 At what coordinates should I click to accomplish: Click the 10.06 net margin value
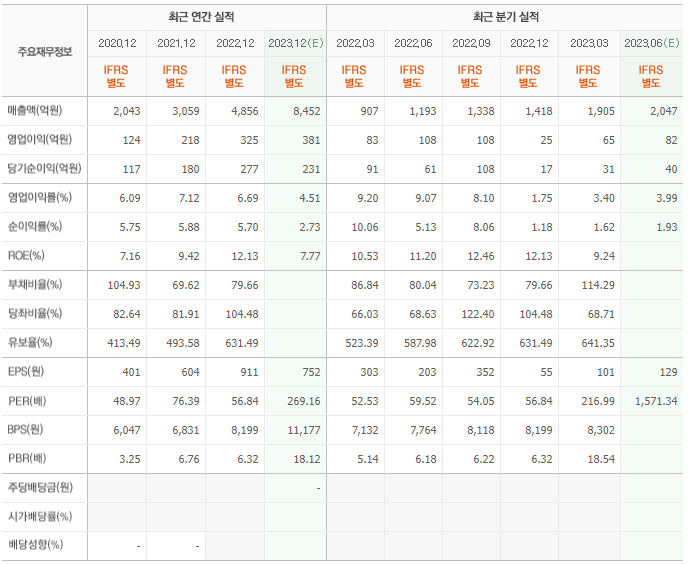point(365,227)
